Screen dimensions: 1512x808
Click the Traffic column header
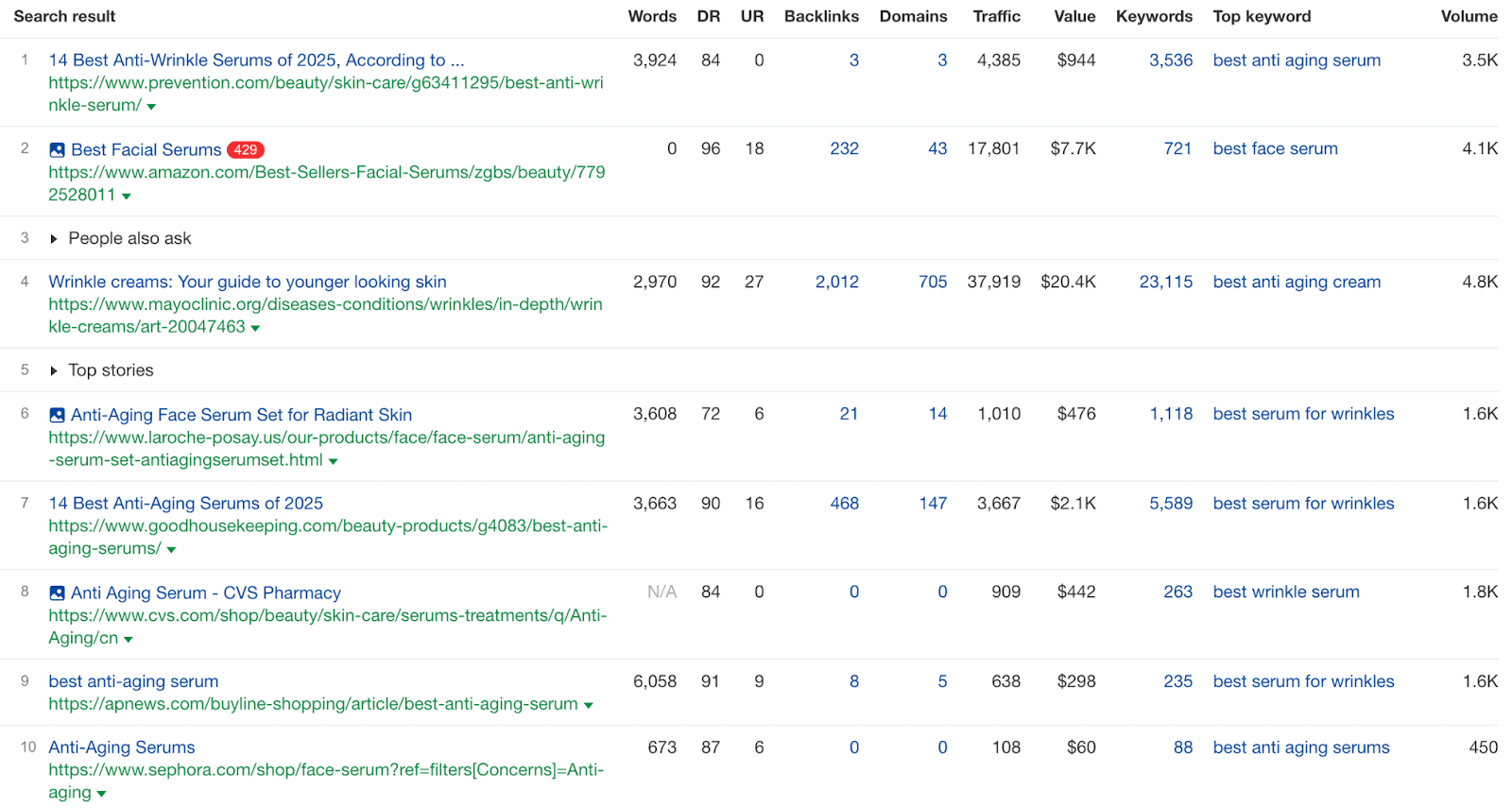click(x=996, y=16)
